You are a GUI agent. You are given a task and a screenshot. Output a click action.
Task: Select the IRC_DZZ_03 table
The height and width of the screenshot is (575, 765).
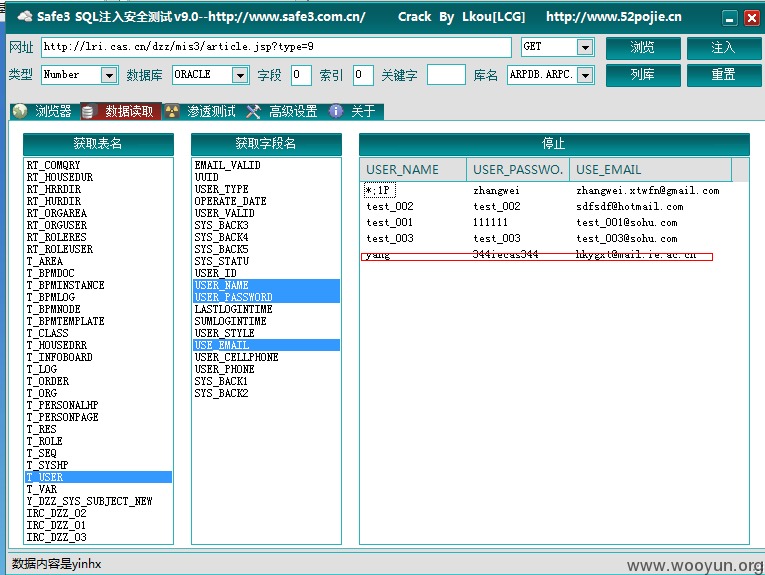[x=98, y=537]
